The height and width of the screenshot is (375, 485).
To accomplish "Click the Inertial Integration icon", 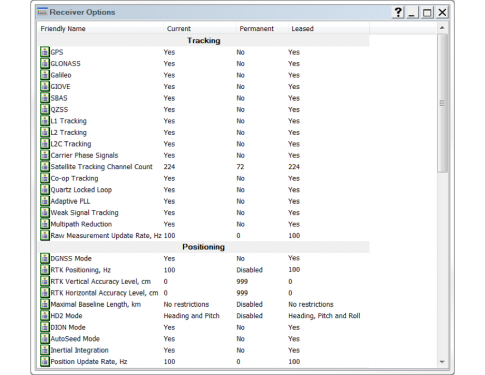I will point(45,350).
